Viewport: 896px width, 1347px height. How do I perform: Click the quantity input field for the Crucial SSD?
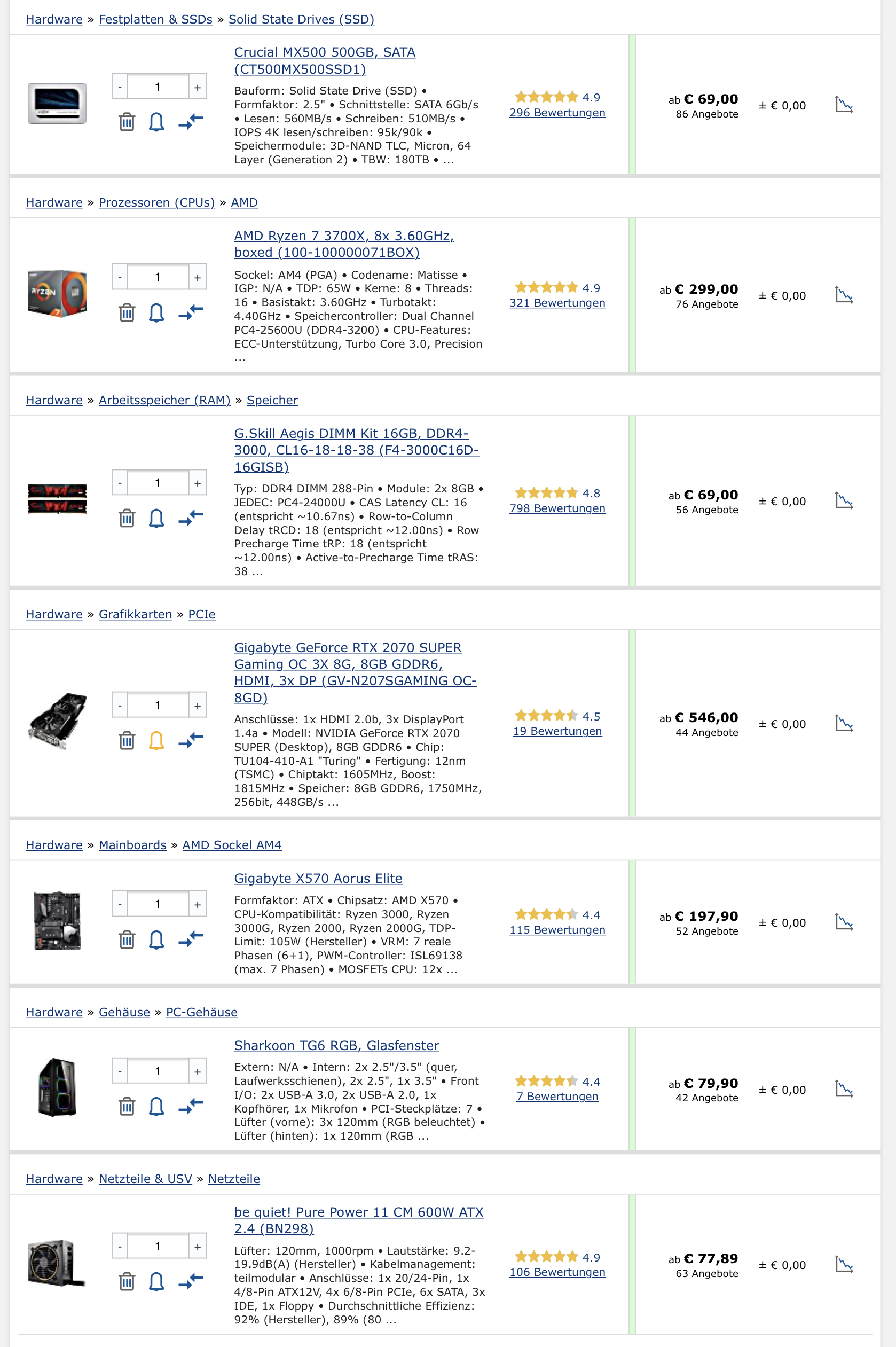tap(158, 87)
